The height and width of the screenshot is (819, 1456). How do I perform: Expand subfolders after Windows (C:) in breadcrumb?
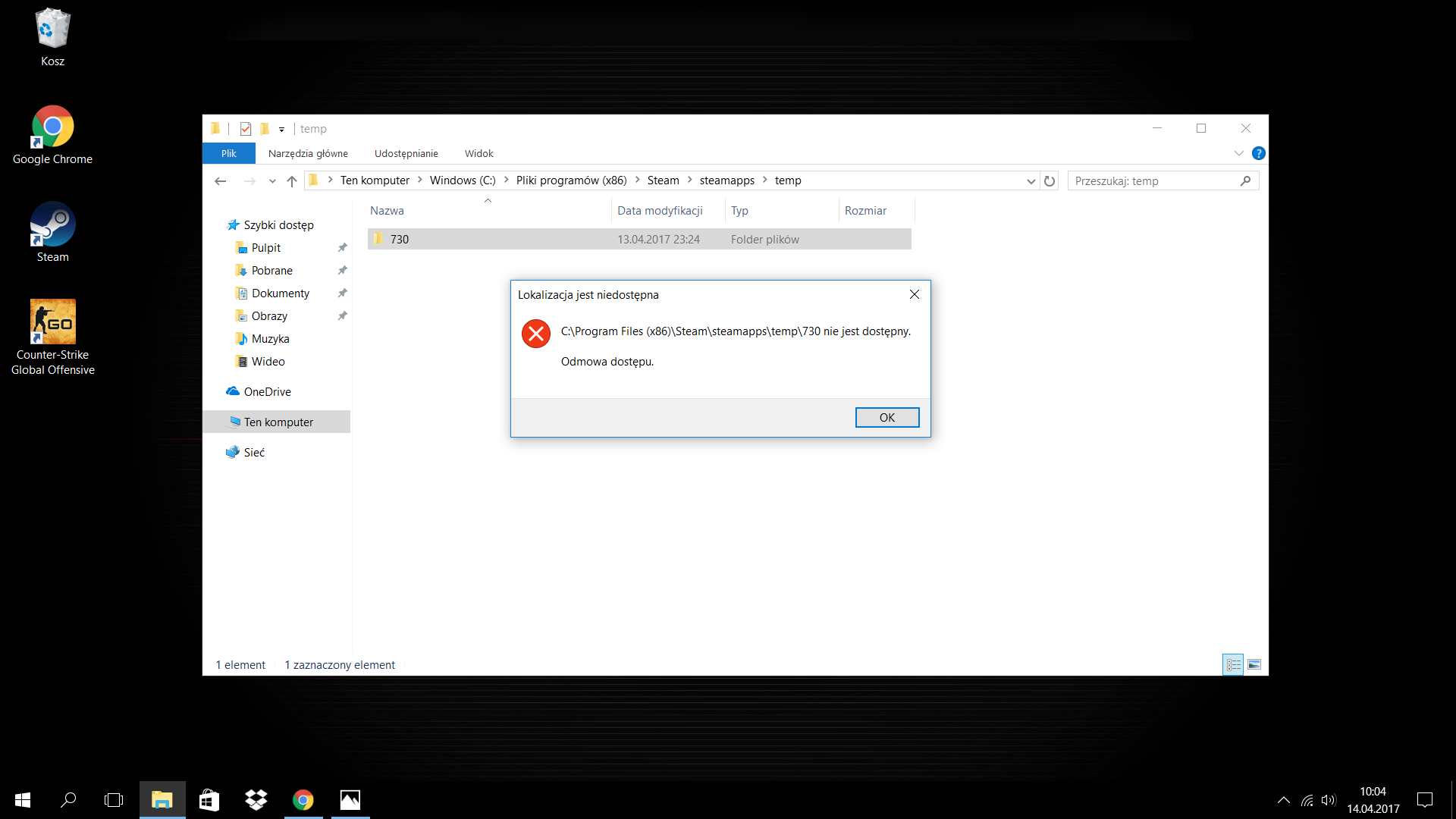click(x=507, y=180)
